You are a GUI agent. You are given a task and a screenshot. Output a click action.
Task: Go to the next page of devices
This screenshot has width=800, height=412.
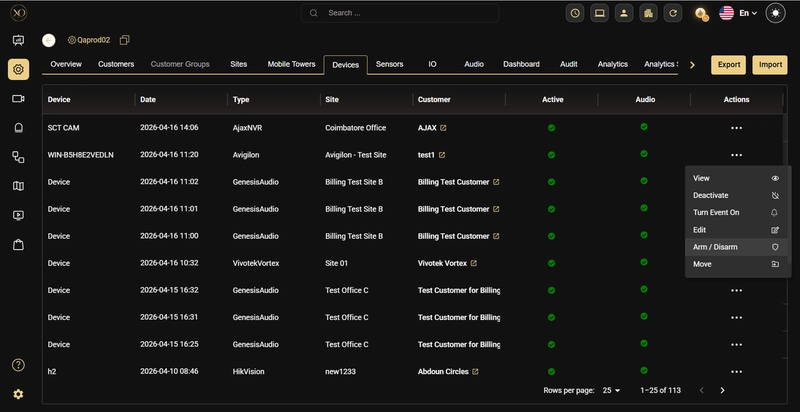722,390
